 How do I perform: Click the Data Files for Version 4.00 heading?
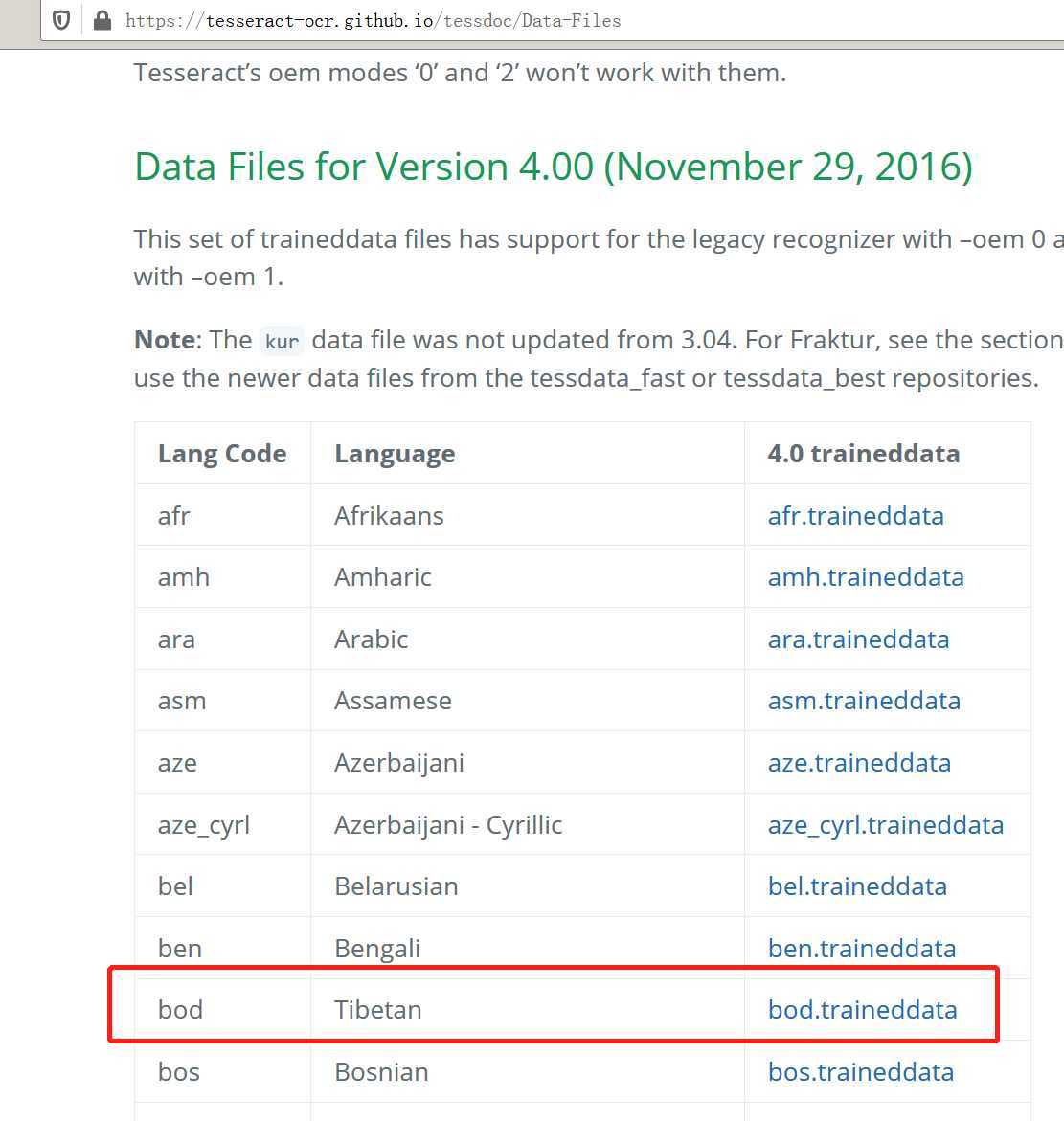point(554,167)
